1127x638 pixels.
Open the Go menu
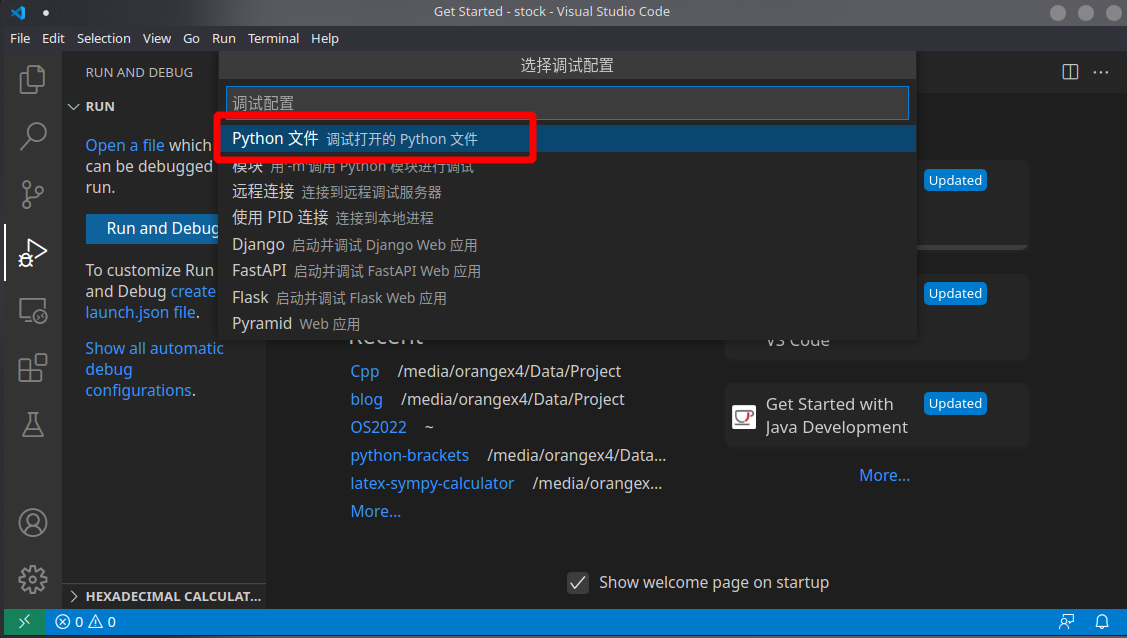point(191,38)
